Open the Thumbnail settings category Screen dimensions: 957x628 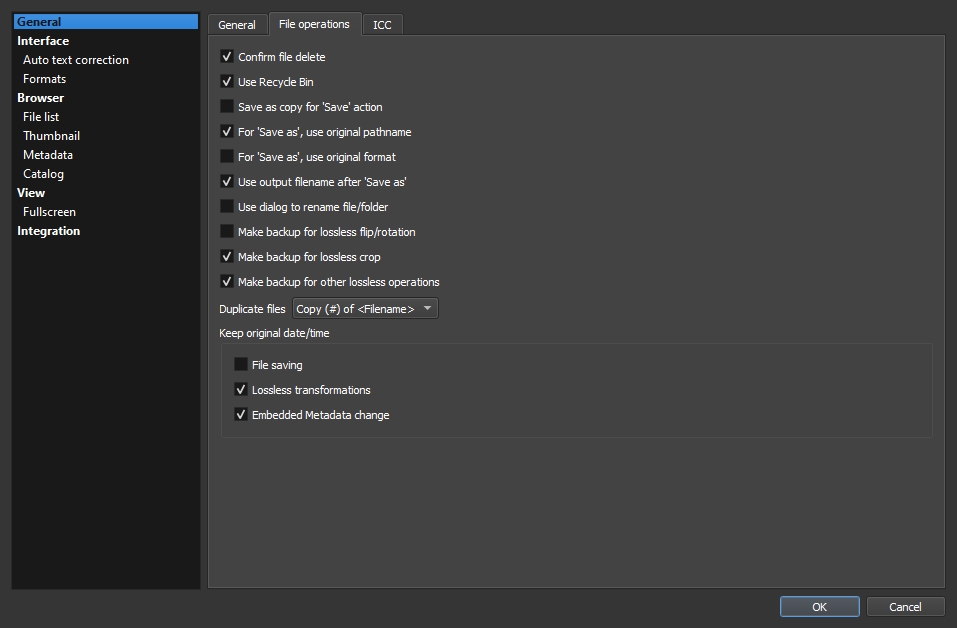coord(51,136)
